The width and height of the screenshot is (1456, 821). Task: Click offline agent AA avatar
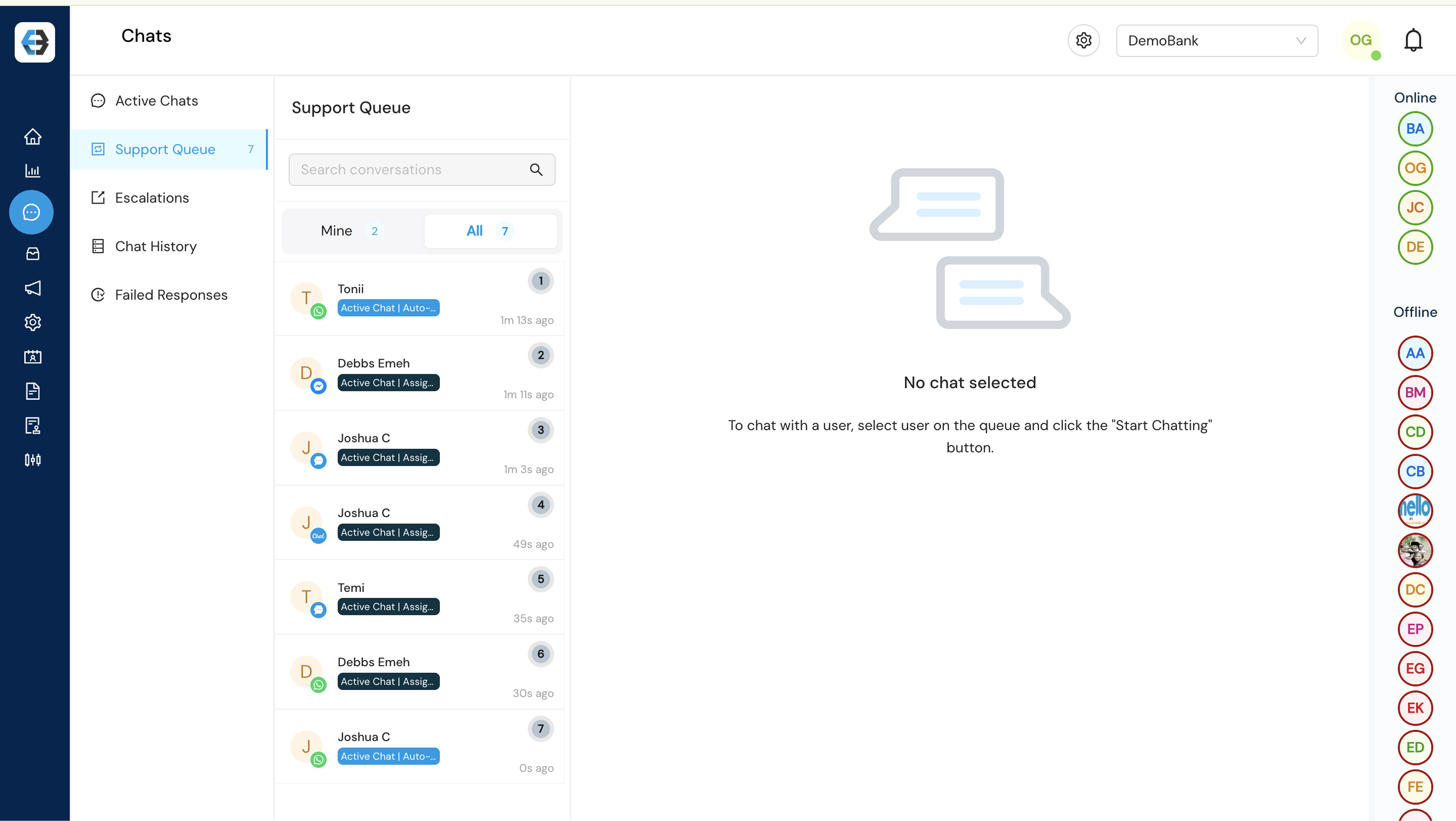point(1415,354)
